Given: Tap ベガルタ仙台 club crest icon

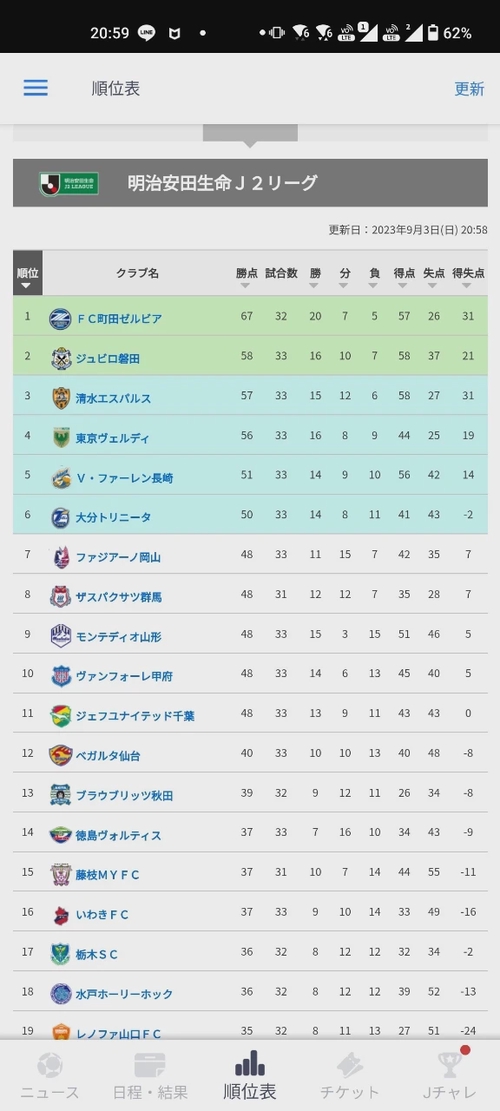Looking at the screenshot, I should tap(61, 755).
